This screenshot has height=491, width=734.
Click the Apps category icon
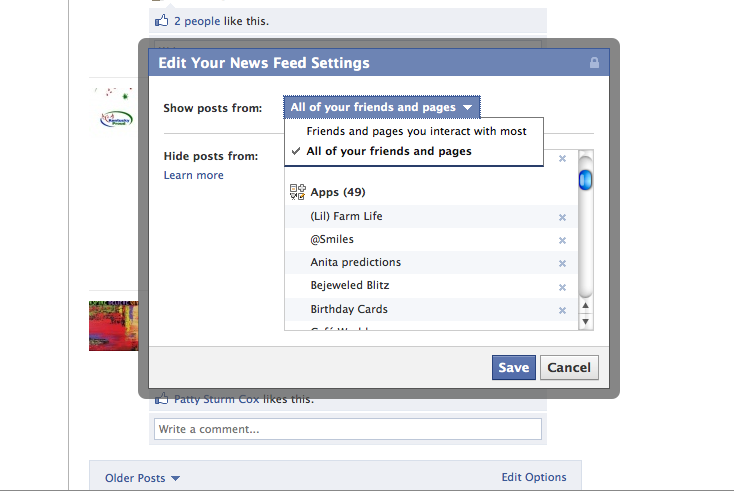click(297, 192)
